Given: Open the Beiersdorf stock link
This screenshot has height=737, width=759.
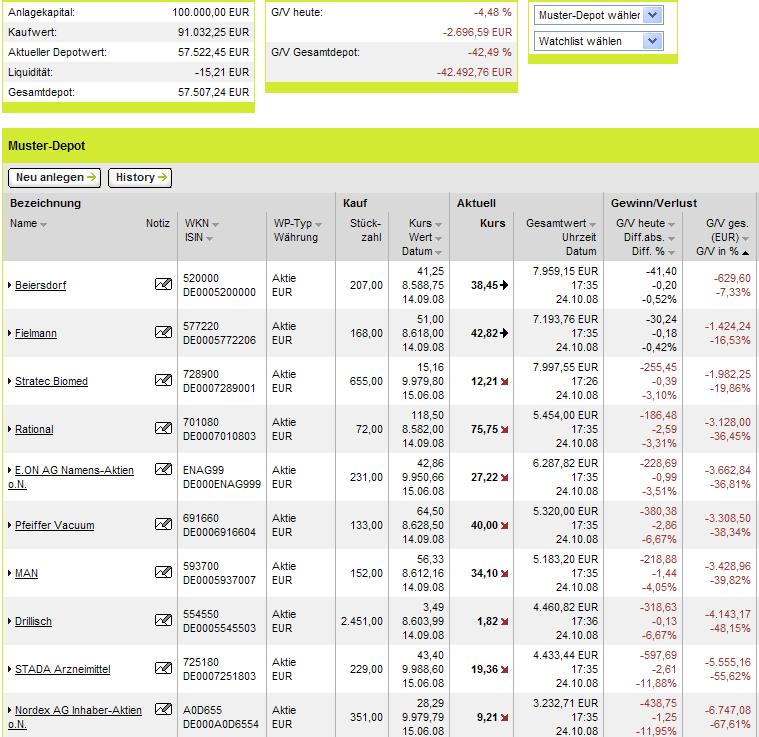Looking at the screenshot, I should coord(40,286).
